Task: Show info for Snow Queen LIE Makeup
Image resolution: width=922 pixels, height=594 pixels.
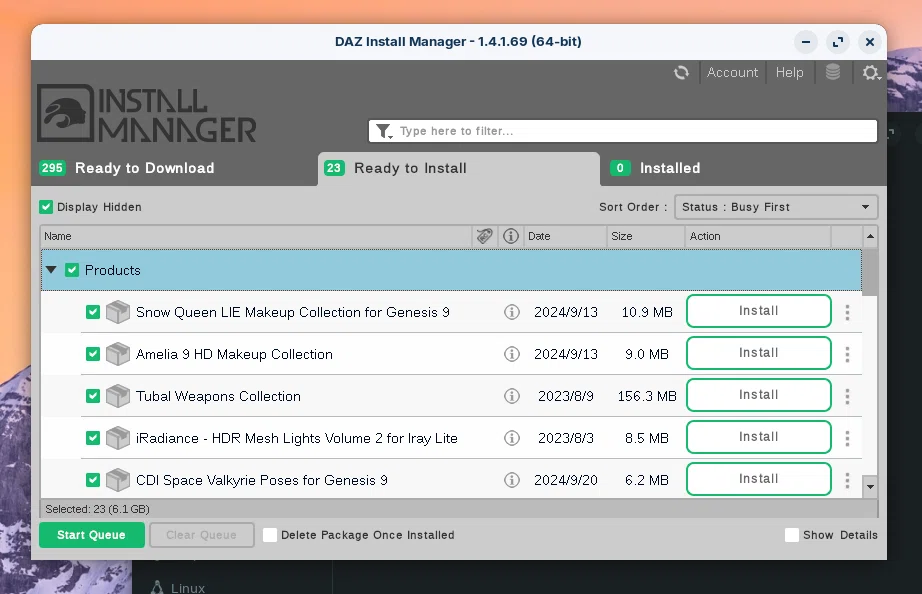Action: [512, 312]
